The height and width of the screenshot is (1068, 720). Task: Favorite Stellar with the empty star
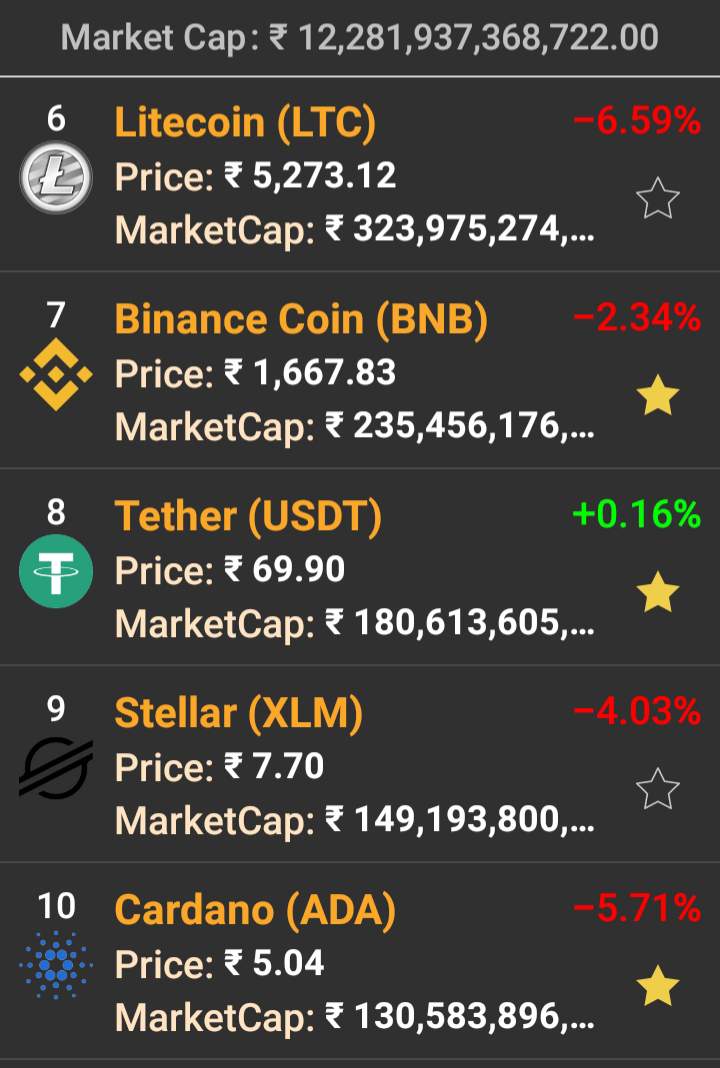(658, 790)
